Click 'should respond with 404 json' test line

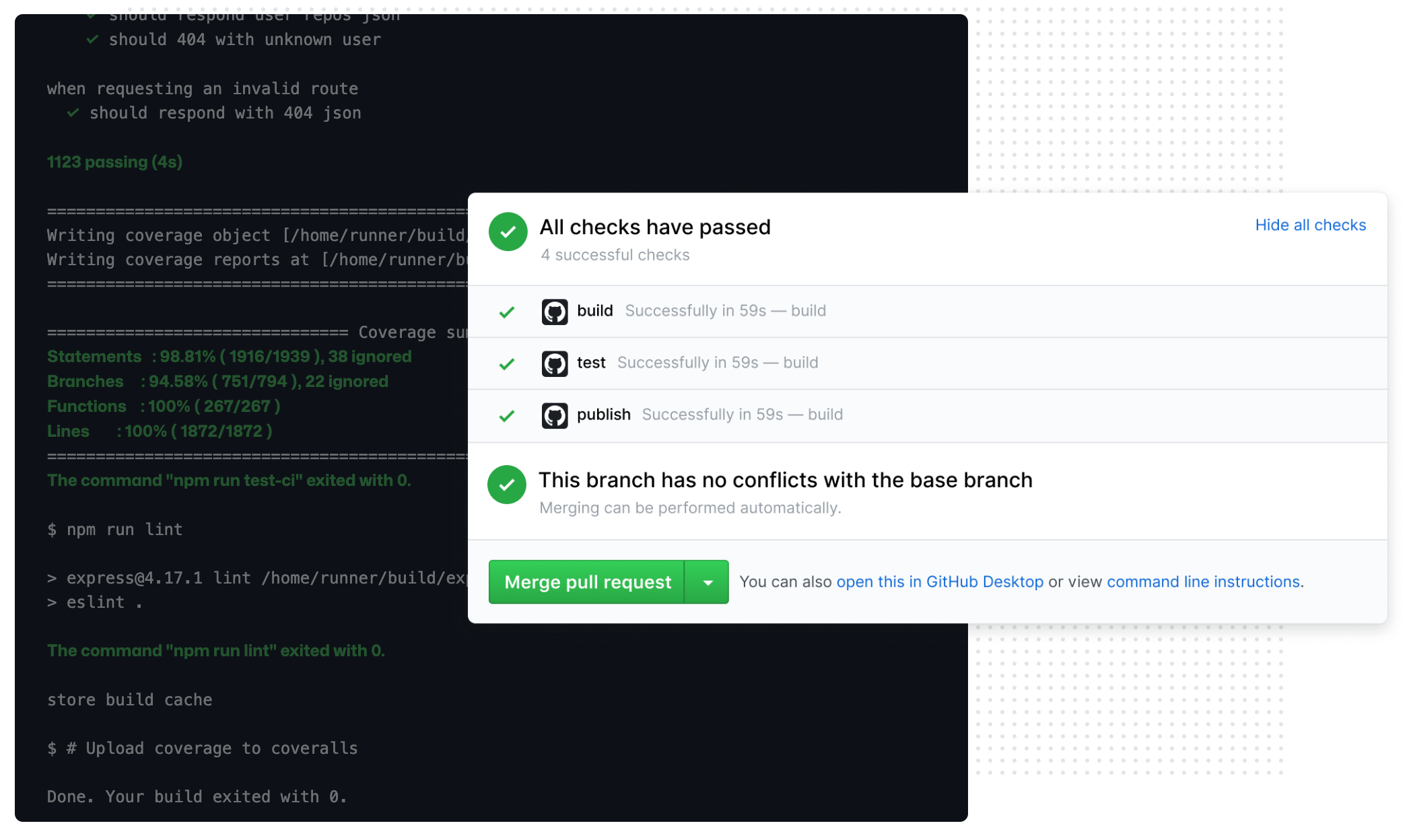(x=225, y=113)
